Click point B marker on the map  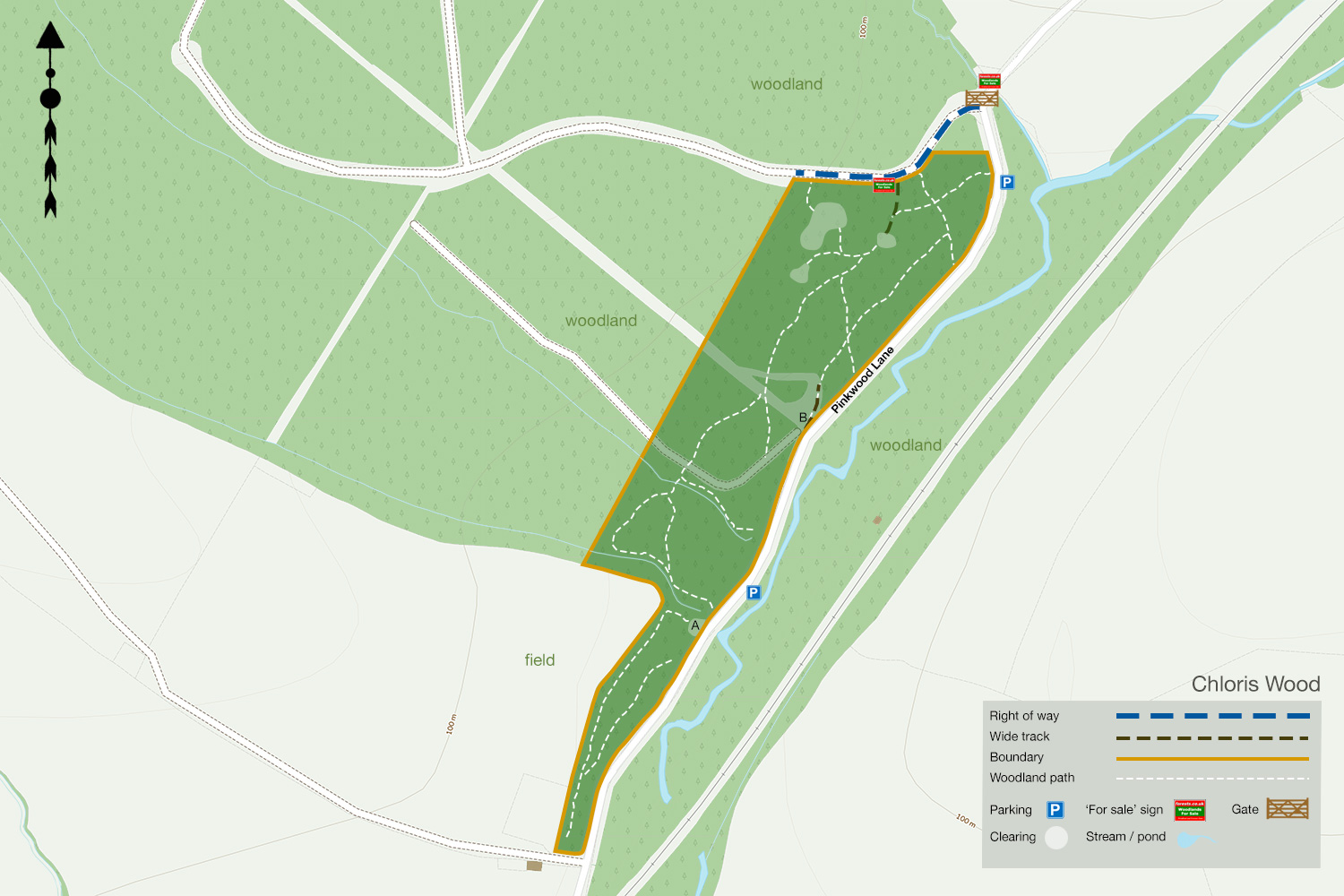[x=804, y=418]
